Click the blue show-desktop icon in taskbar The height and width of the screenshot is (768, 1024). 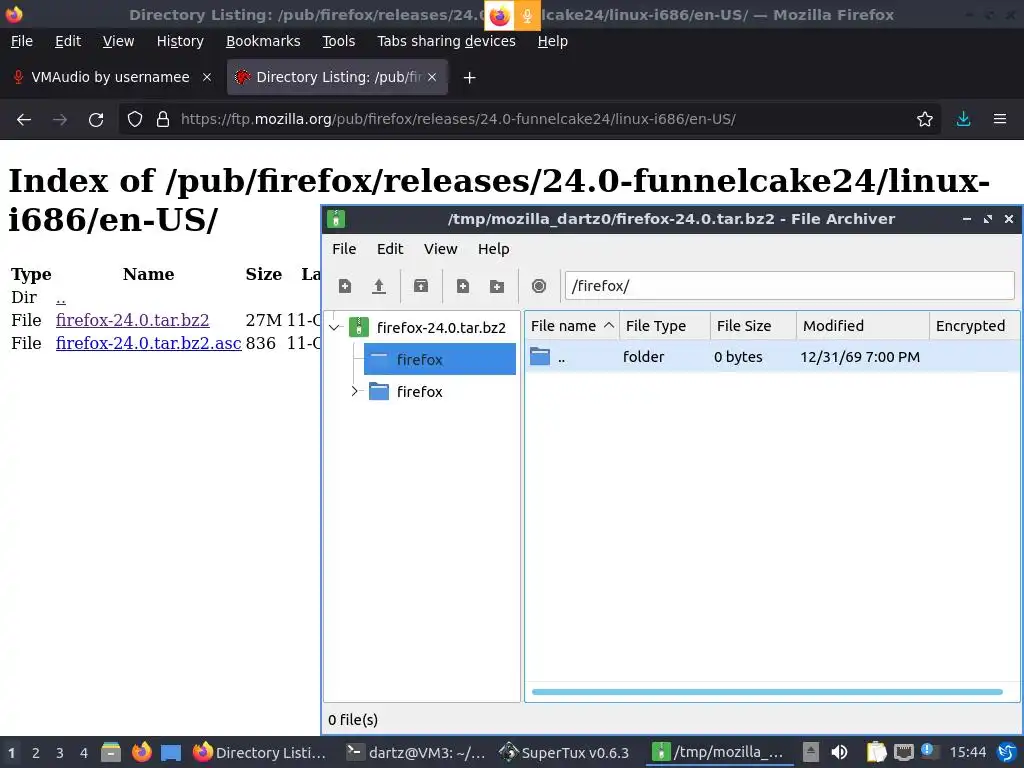coord(171,752)
